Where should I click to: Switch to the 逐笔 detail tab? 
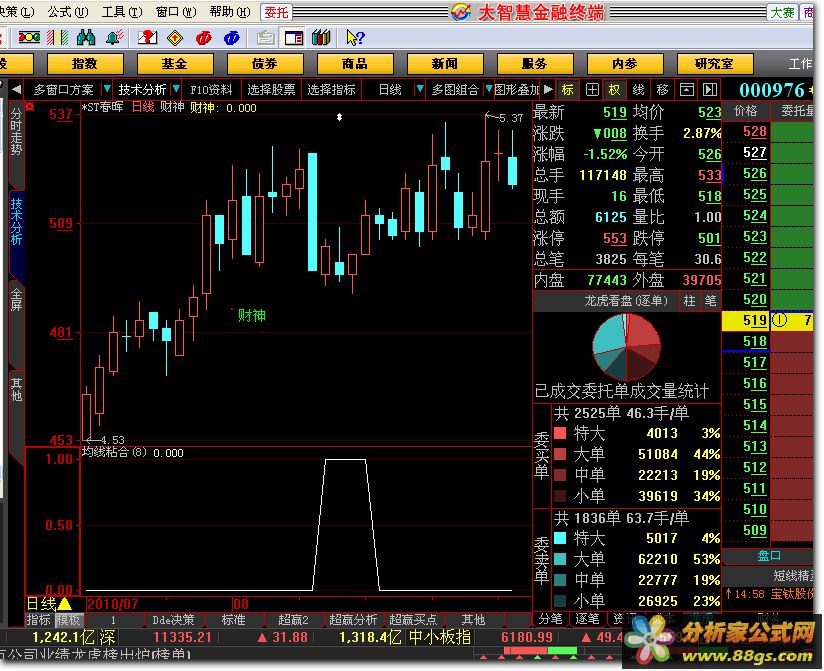click(x=586, y=619)
